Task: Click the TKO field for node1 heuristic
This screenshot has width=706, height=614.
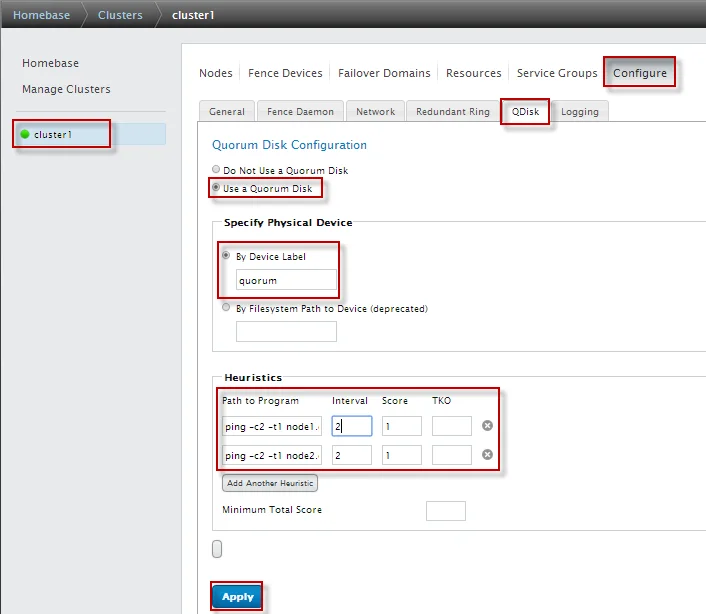Action: (451, 426)
